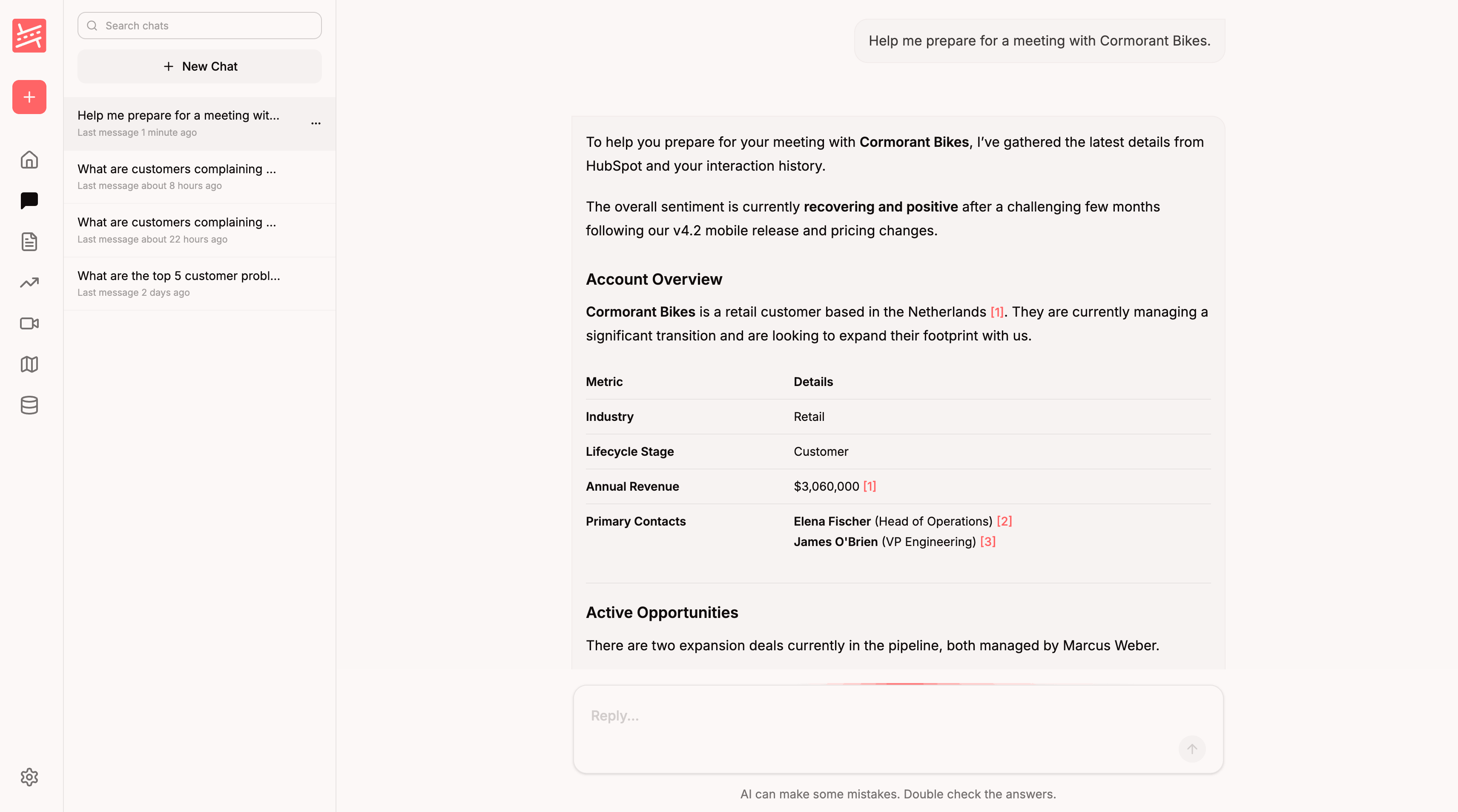The image size is (1458, 812).
Task: Open chat 'What are the top 5 customer probl...'
Action: click(200, 283)
